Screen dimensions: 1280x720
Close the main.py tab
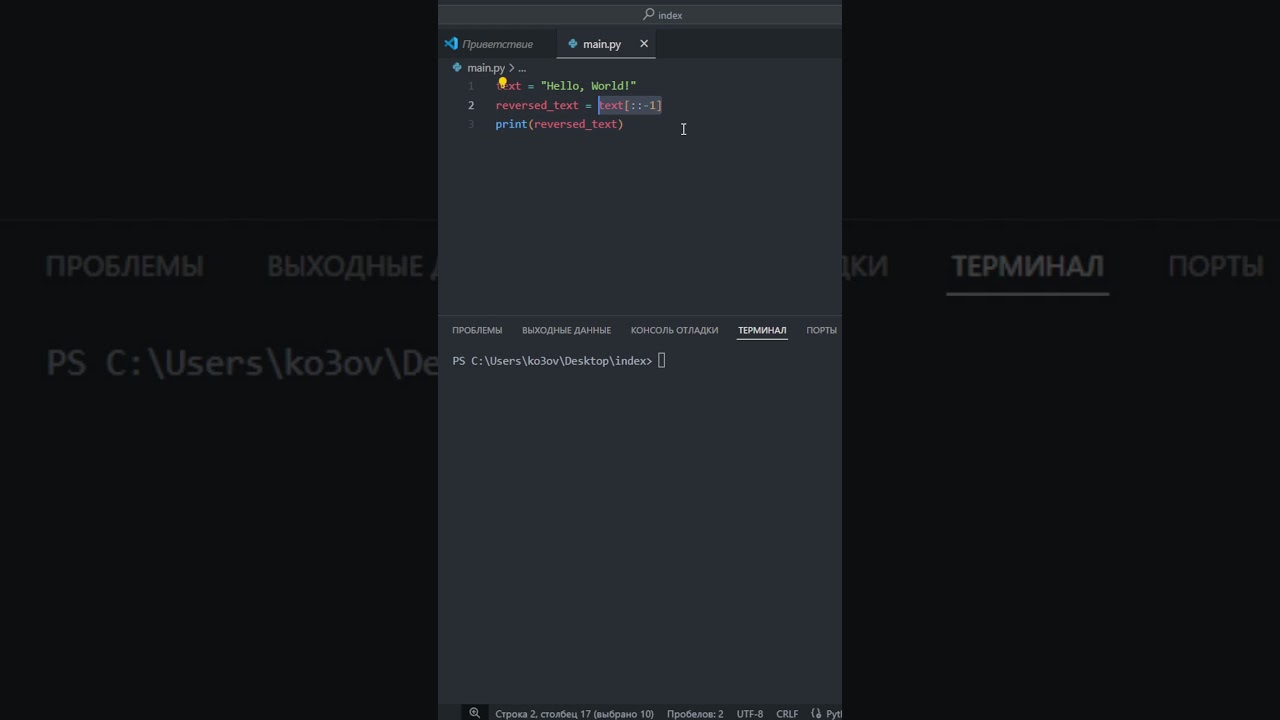click(x=644, y=44)
